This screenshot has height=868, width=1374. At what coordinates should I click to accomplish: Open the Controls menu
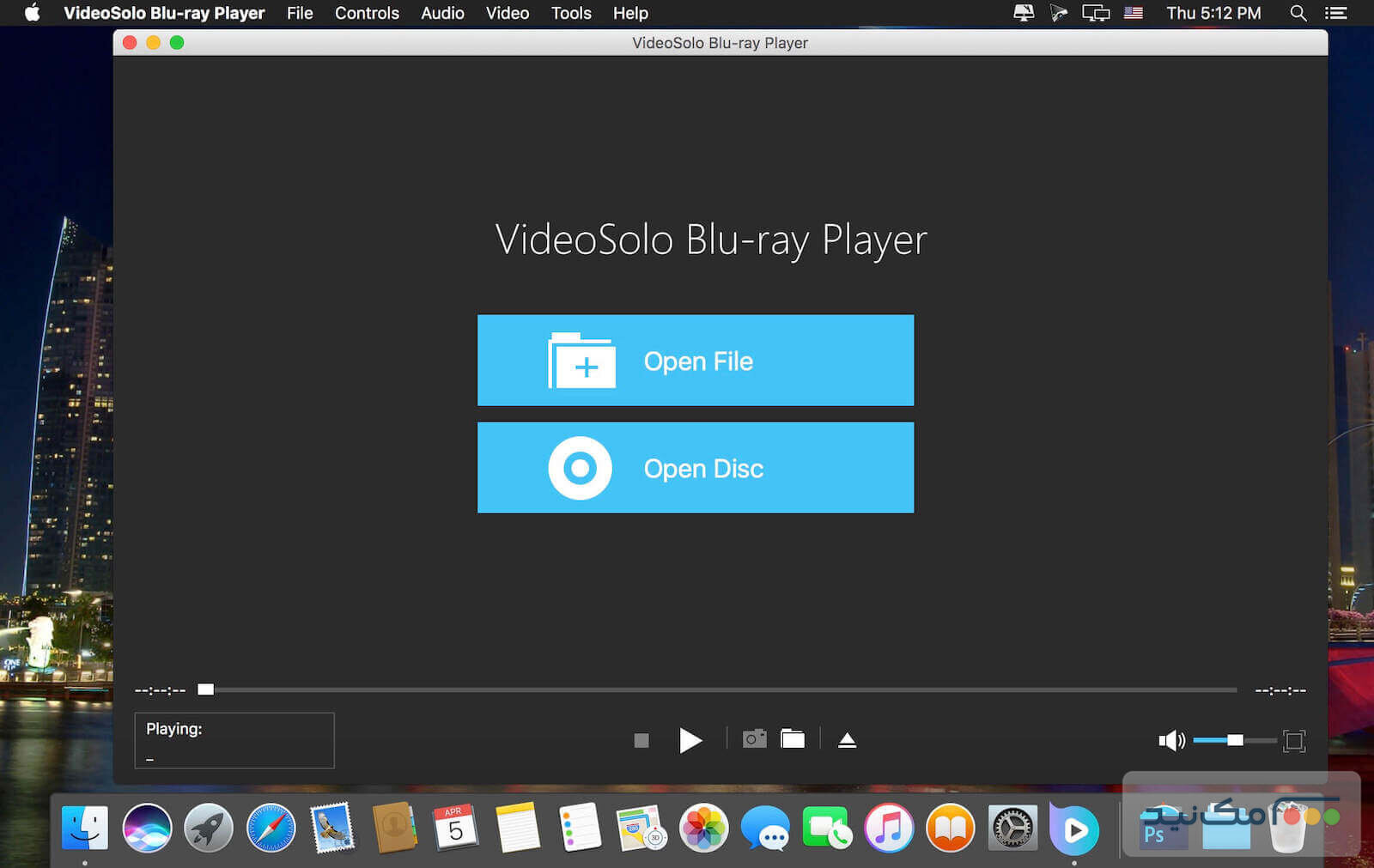pos(367,13)
